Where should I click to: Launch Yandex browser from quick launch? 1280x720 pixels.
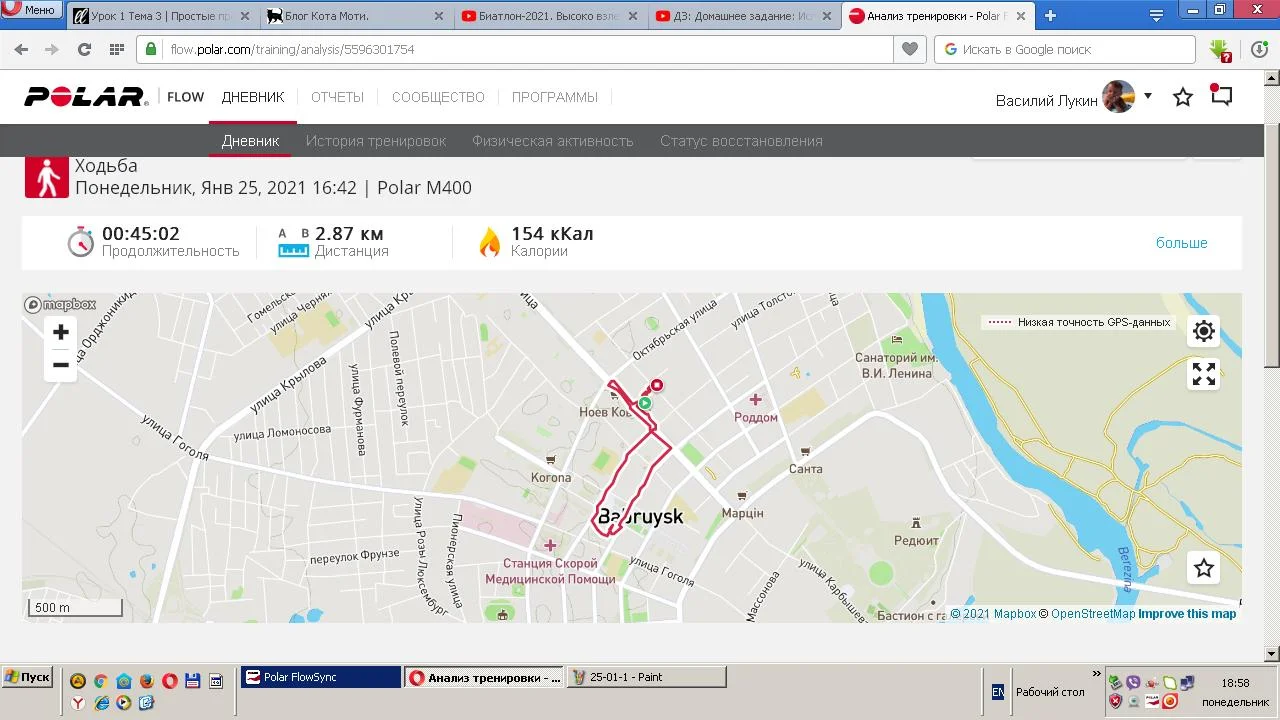click(78, 703)
